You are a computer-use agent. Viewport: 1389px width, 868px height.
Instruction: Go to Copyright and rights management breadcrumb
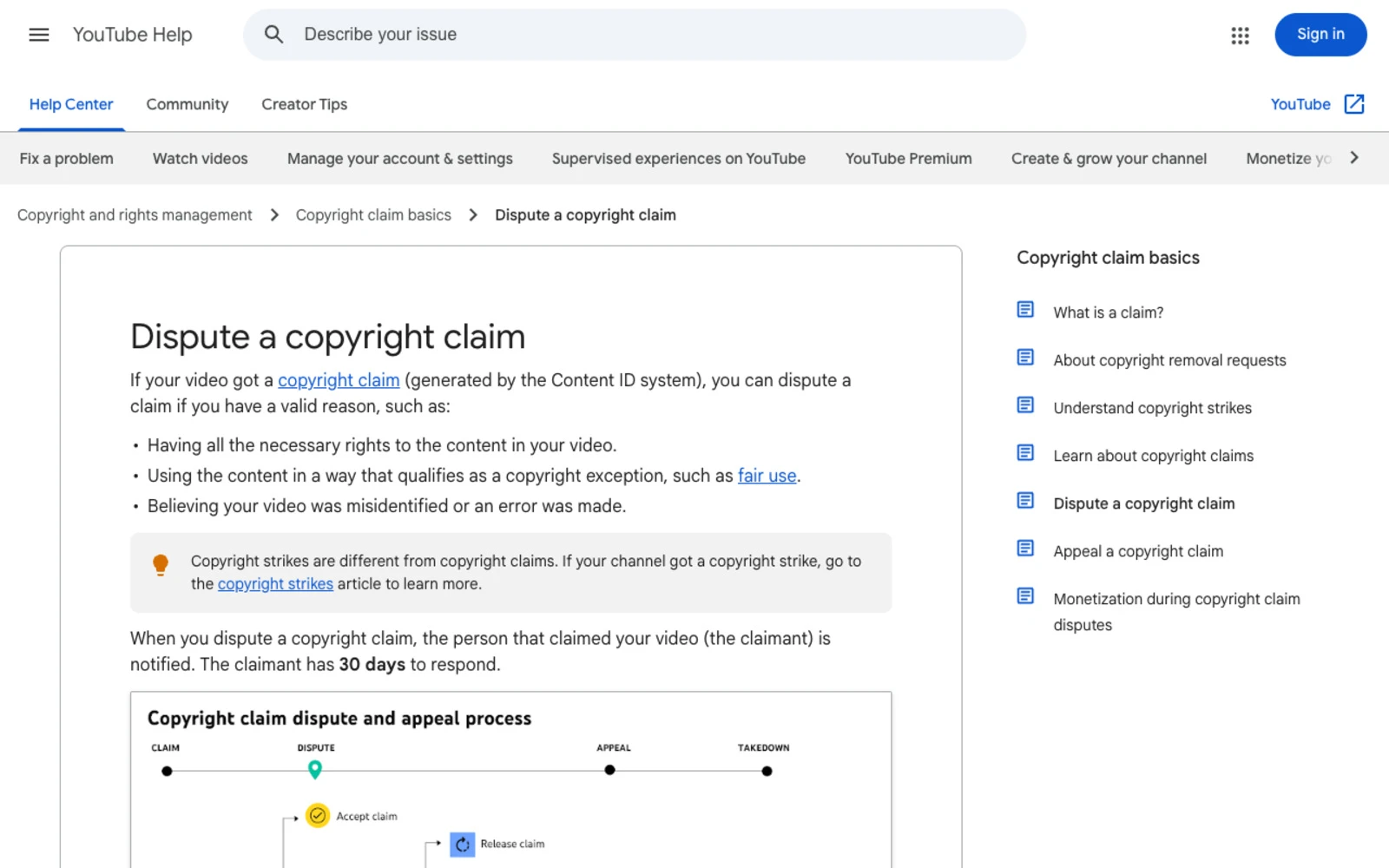[135, 215]
